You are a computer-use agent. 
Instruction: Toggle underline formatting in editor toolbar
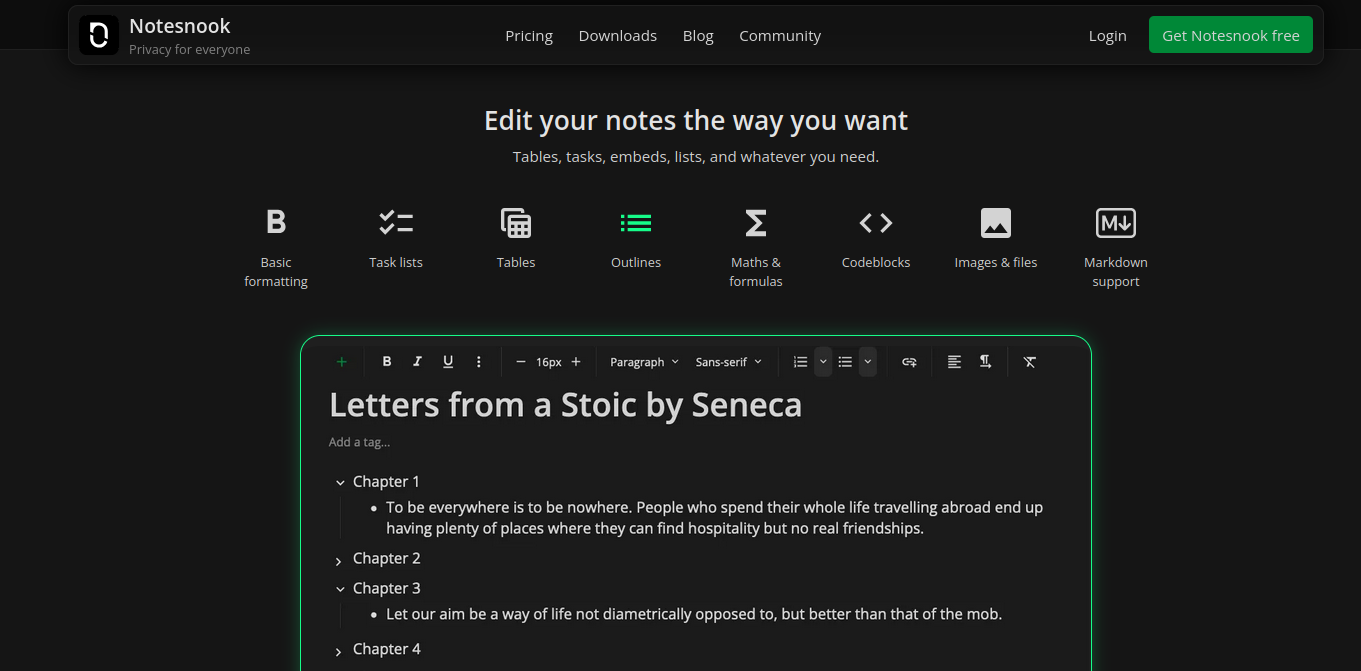(448, 362)
